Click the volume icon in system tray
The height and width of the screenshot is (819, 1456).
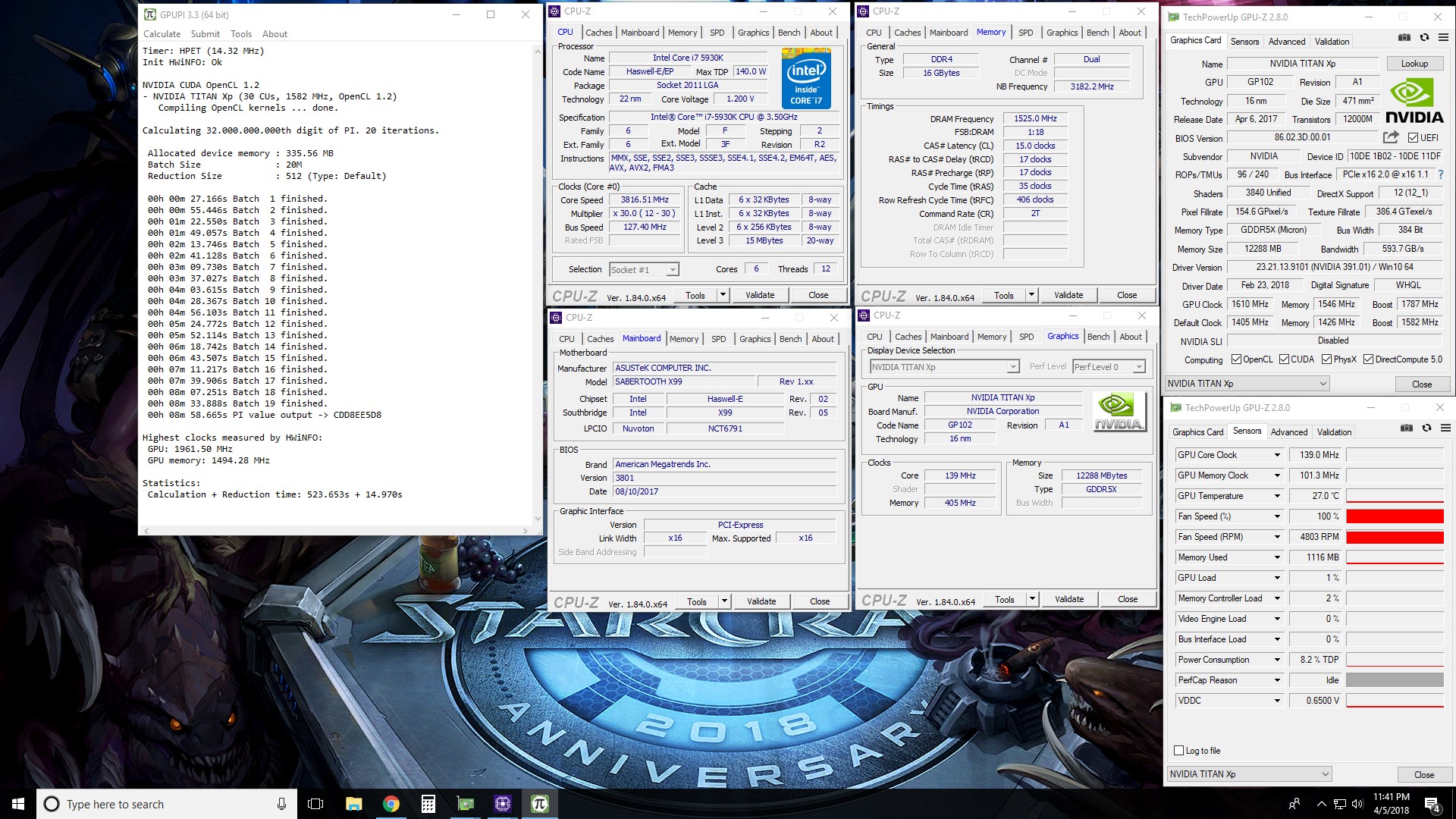coord(1357,804)
